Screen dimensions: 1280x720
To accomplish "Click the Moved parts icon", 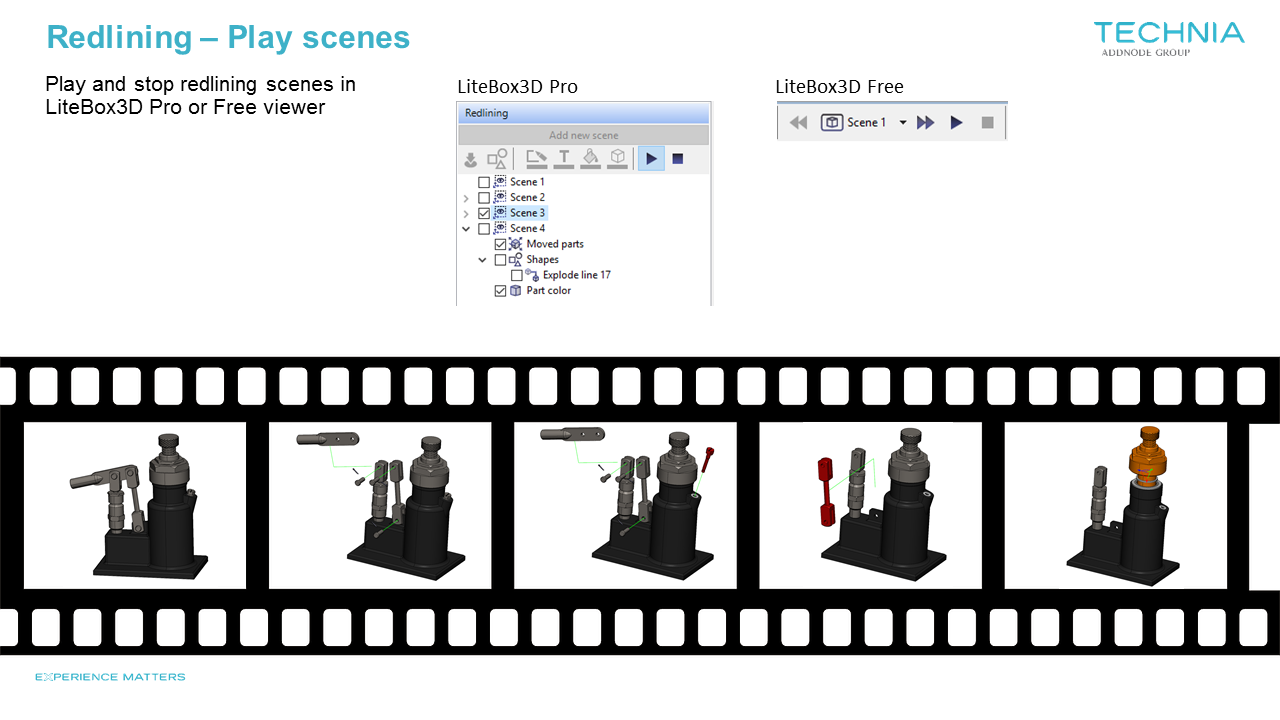I will [516, 244].
